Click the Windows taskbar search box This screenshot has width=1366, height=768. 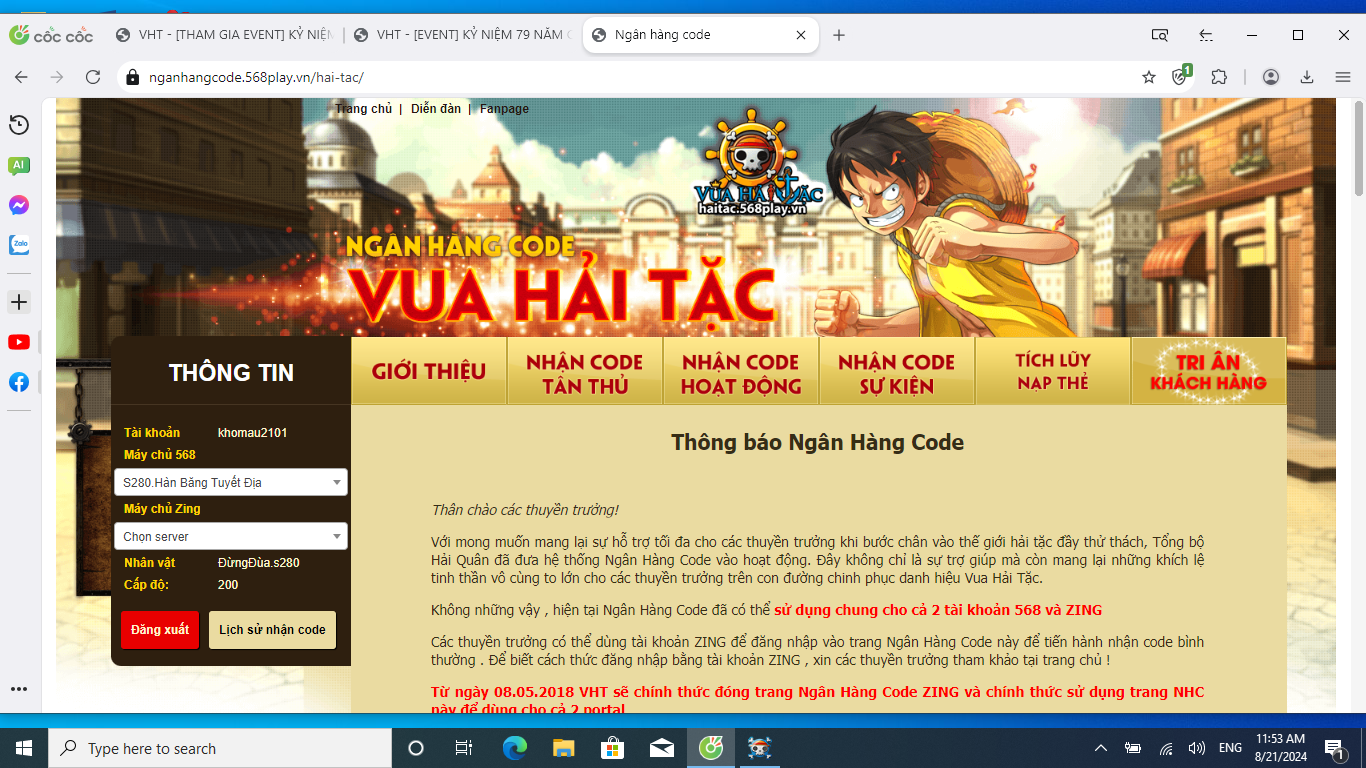click(220, 748)
